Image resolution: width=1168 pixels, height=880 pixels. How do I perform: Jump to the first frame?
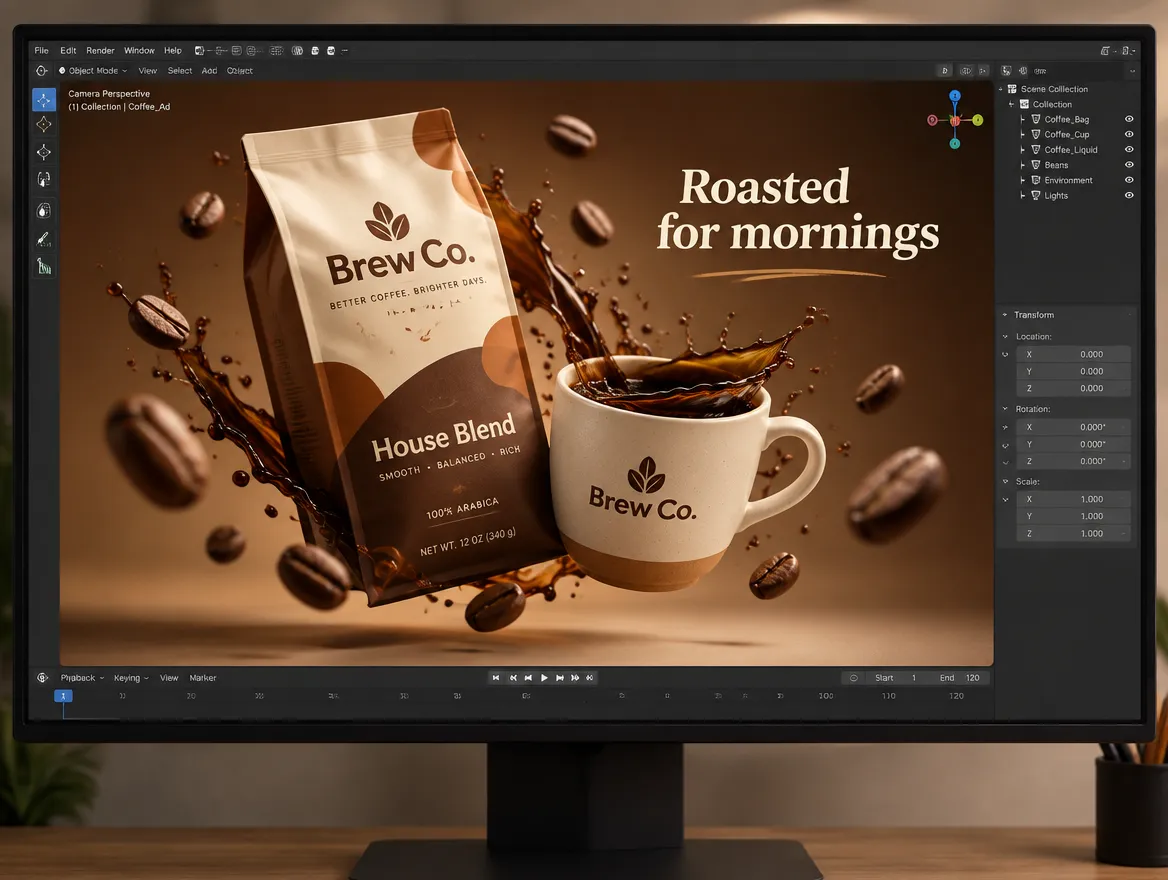coord(496,677)
